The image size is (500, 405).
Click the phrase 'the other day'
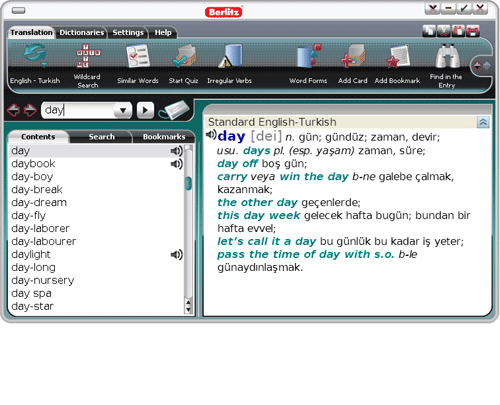(257, 203)
